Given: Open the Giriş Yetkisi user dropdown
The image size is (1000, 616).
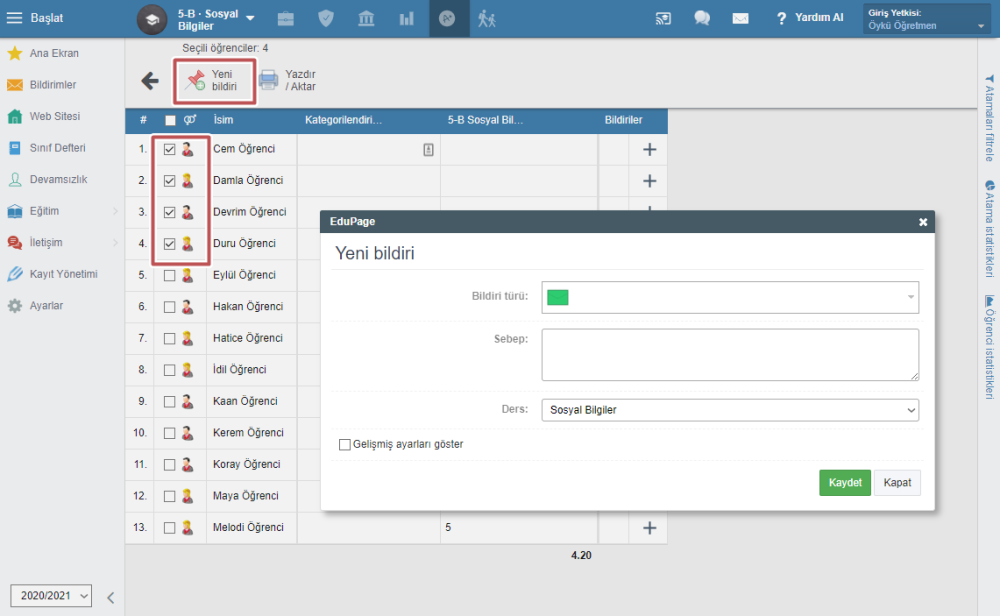Looking at the screenshot, I should coord(925,18).
